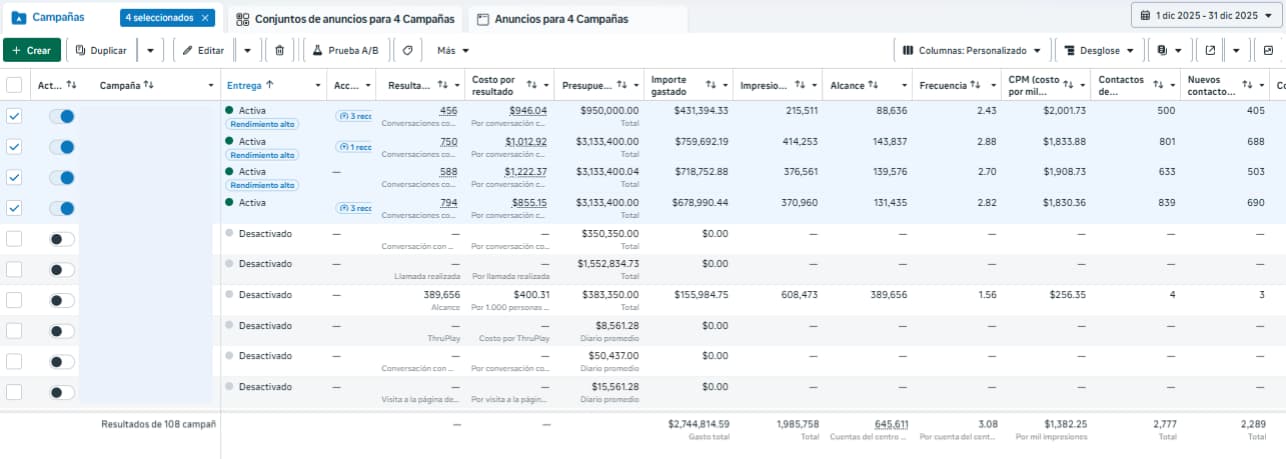Delete selected campaigns with the trash icon
This screenshot has height=459, width=1286.
pos(279,50)
